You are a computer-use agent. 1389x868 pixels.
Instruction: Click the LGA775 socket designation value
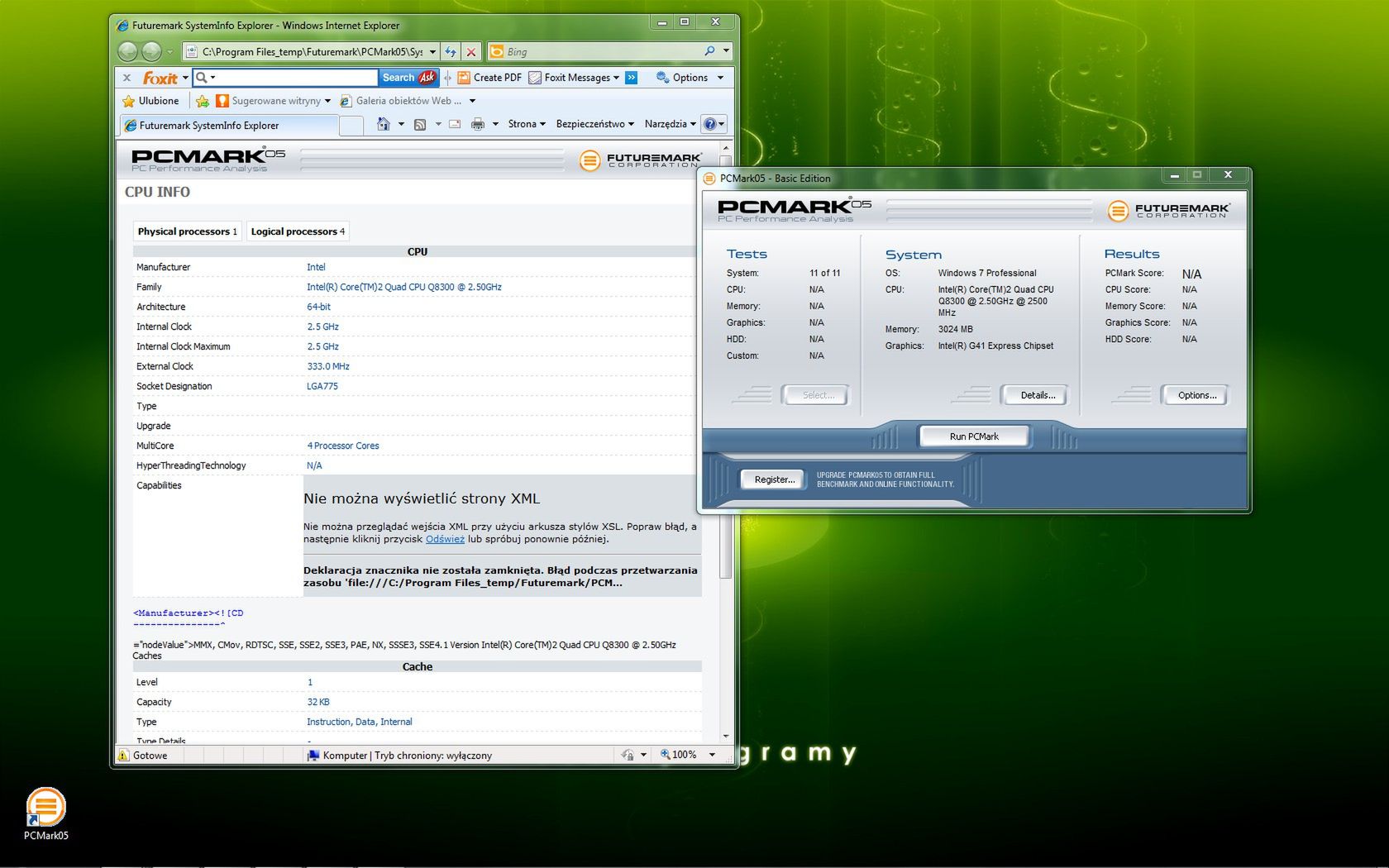pyautogui.click(x=322, y=386)
